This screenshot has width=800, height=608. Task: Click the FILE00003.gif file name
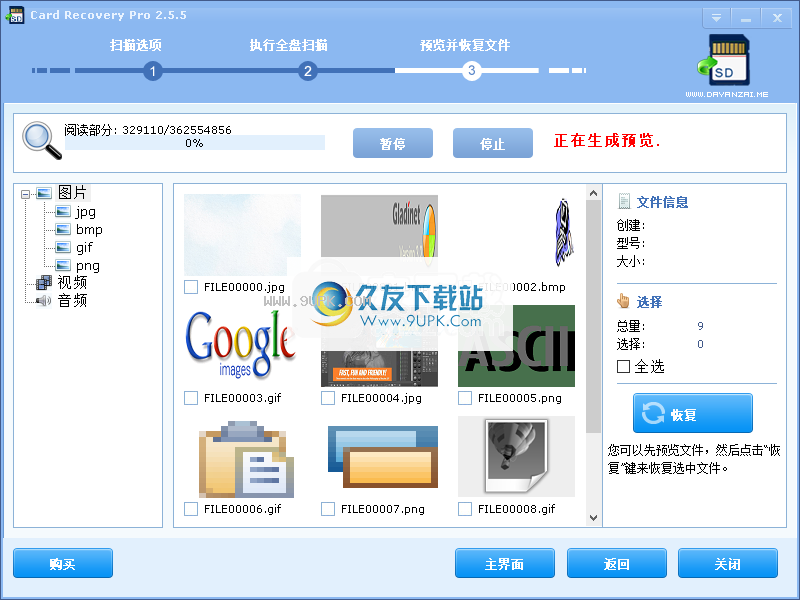coord(242,398)
